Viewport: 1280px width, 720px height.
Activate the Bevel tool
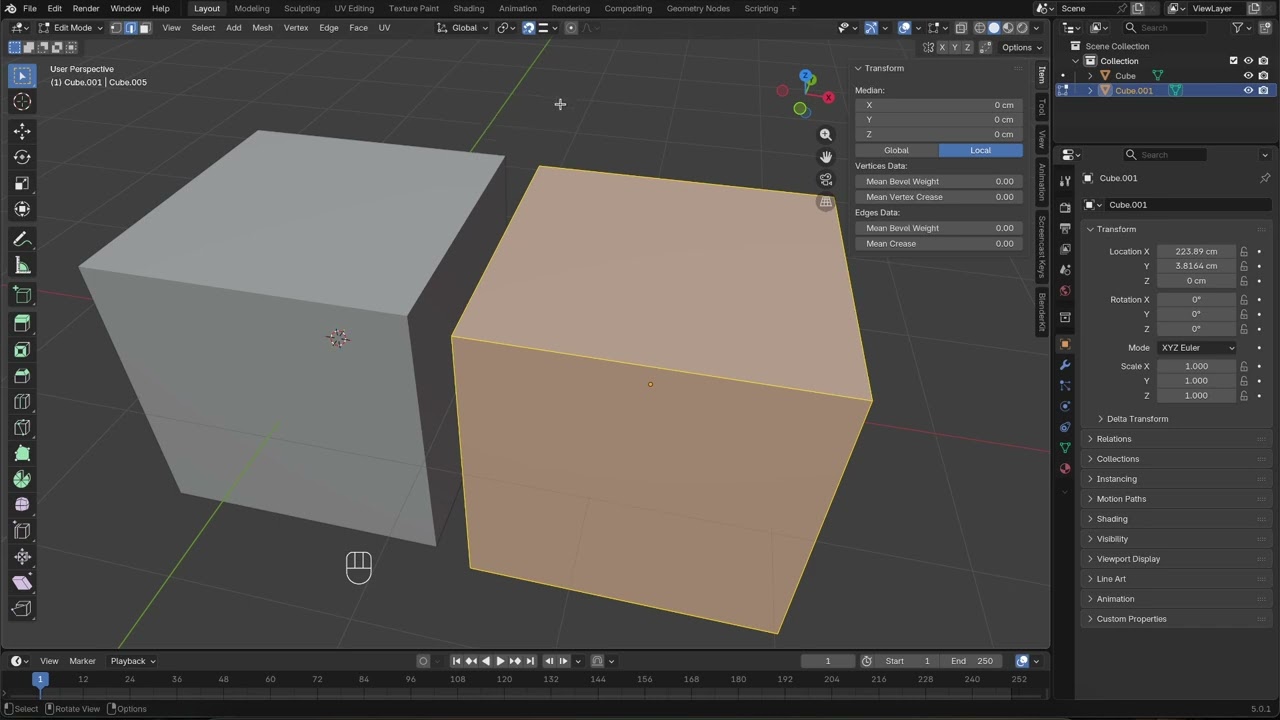point(22,376)
